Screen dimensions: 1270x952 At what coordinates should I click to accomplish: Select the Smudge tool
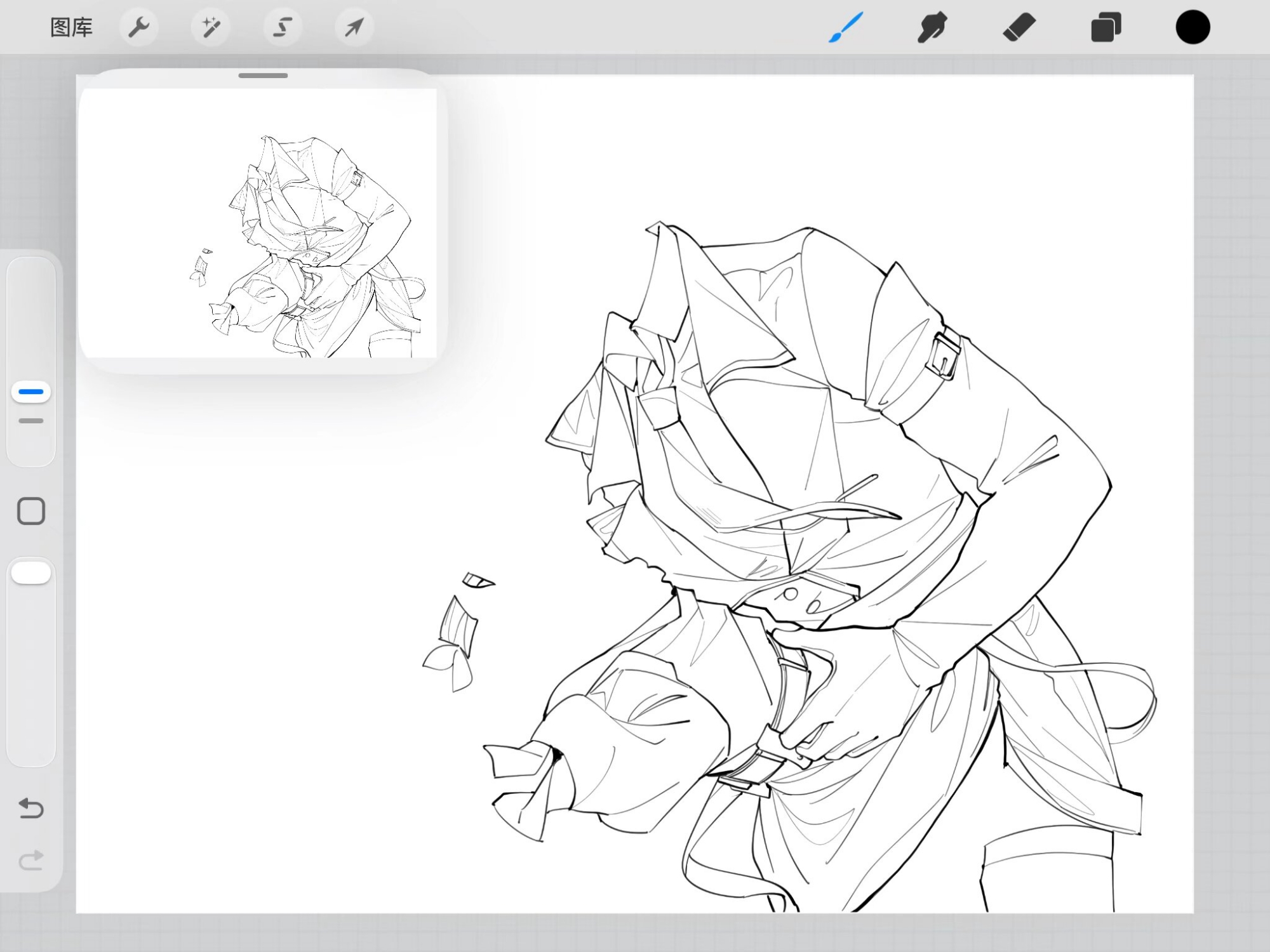pyautogui.click(x=932, y=28)
